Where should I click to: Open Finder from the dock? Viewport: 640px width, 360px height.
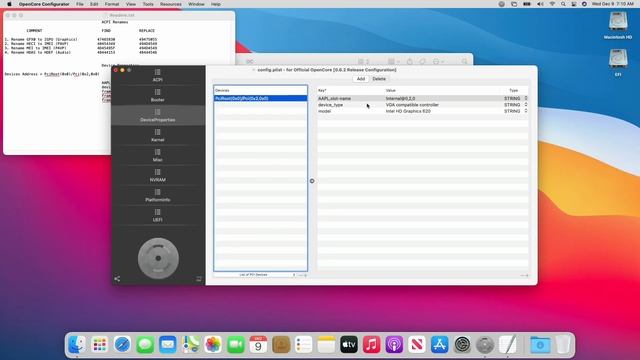[77, 345]
